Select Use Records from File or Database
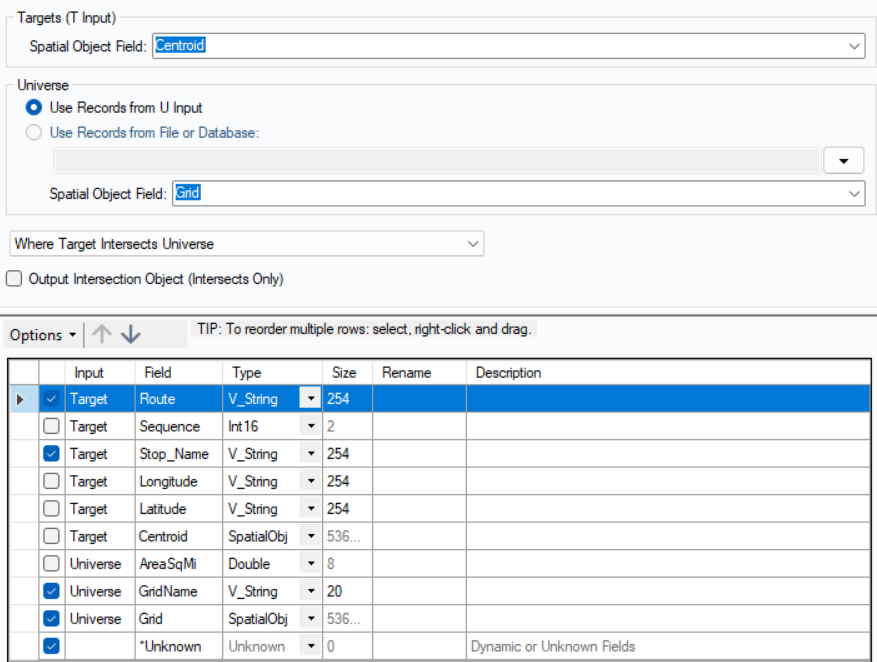The width and height of the screenshot is (877, 662). [34, 133]
